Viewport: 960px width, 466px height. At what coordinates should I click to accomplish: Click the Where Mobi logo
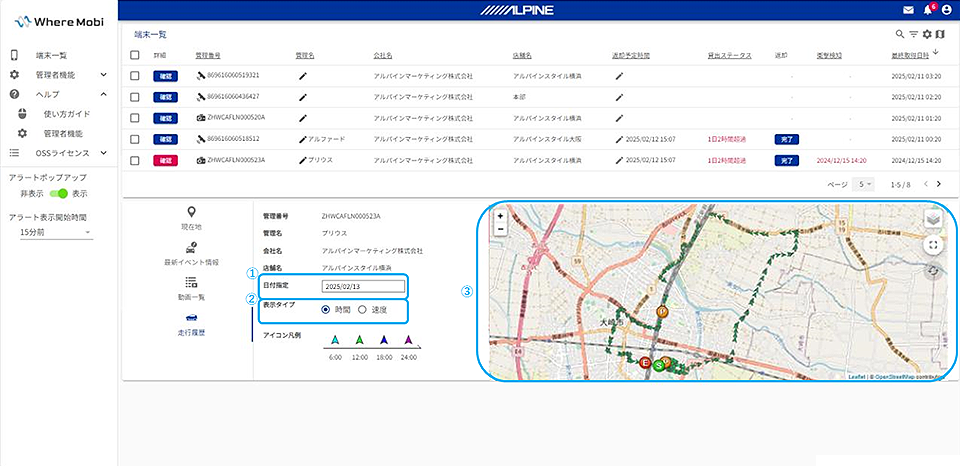59,22
